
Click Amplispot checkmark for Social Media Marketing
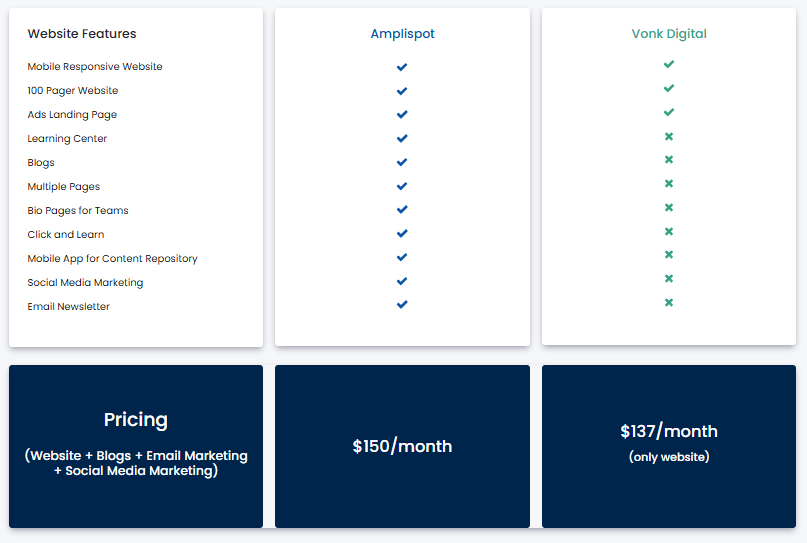pyautogui.click(x=402, y=281)
